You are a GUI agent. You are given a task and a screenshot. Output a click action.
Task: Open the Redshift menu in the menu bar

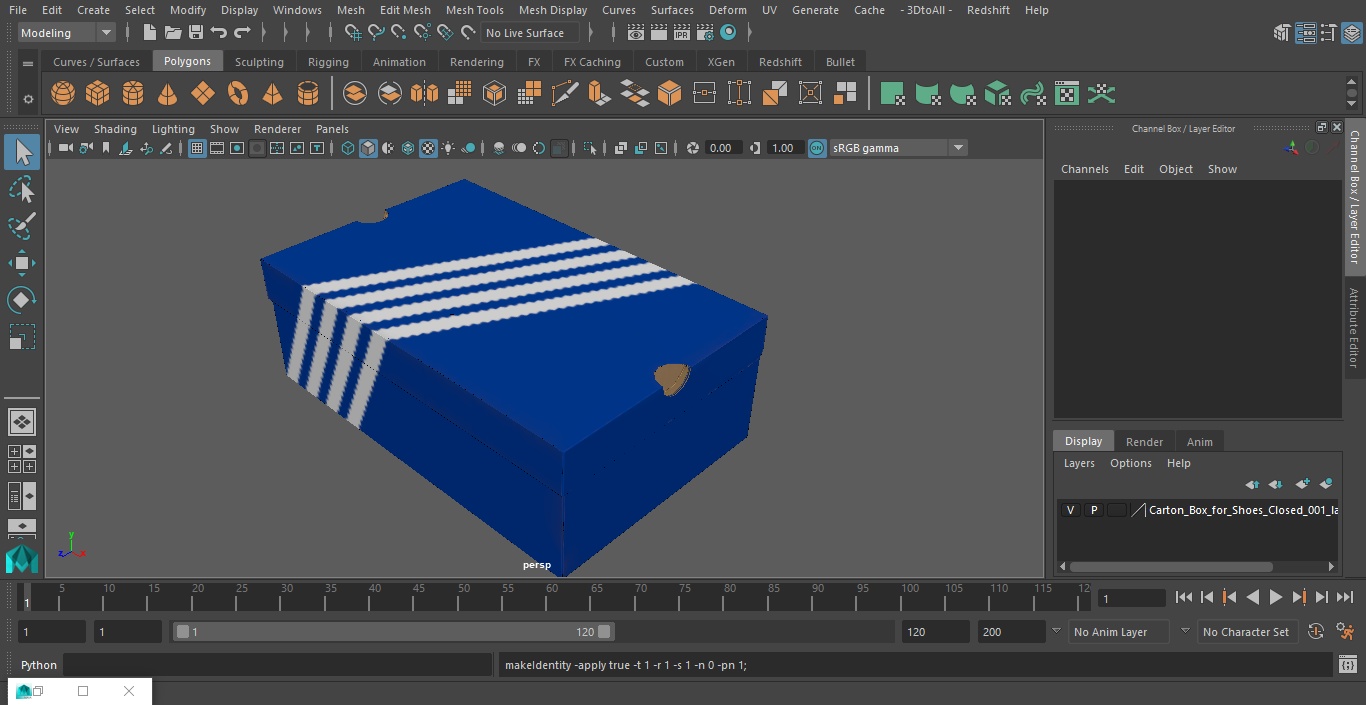(x=988, y=10)
